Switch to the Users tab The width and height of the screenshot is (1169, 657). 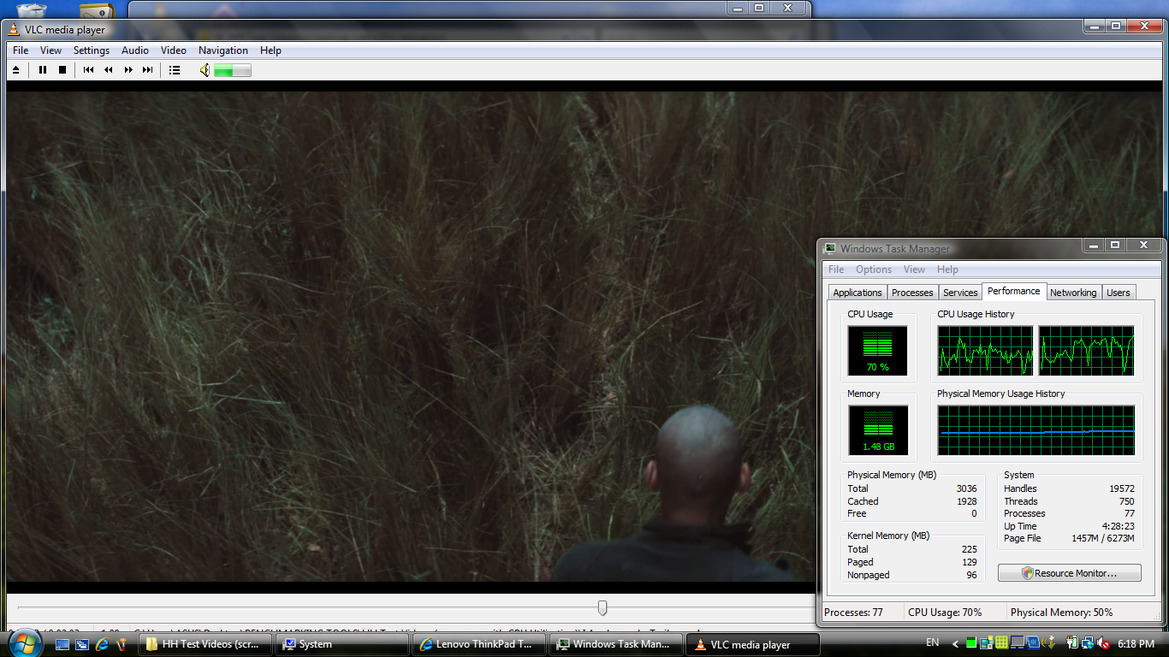coord(1118,292)
